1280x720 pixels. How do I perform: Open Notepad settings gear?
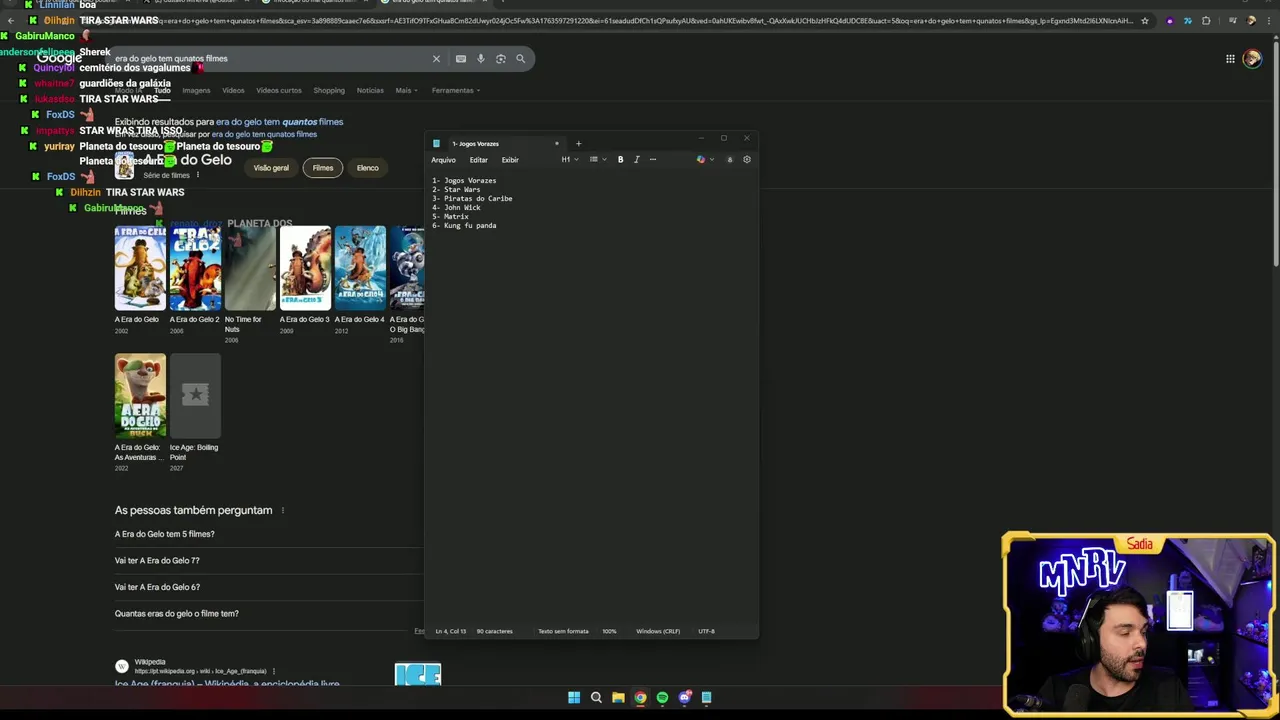(x=746, y=160)
